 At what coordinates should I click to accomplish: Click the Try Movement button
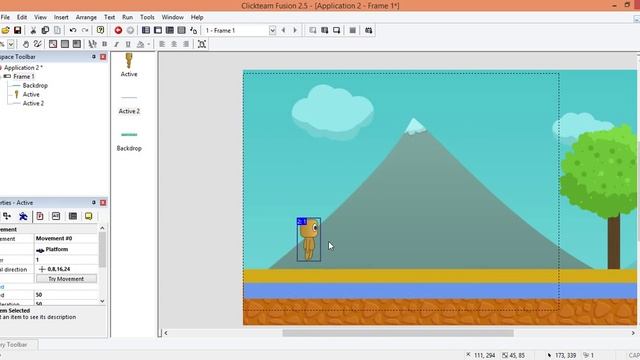66,279
